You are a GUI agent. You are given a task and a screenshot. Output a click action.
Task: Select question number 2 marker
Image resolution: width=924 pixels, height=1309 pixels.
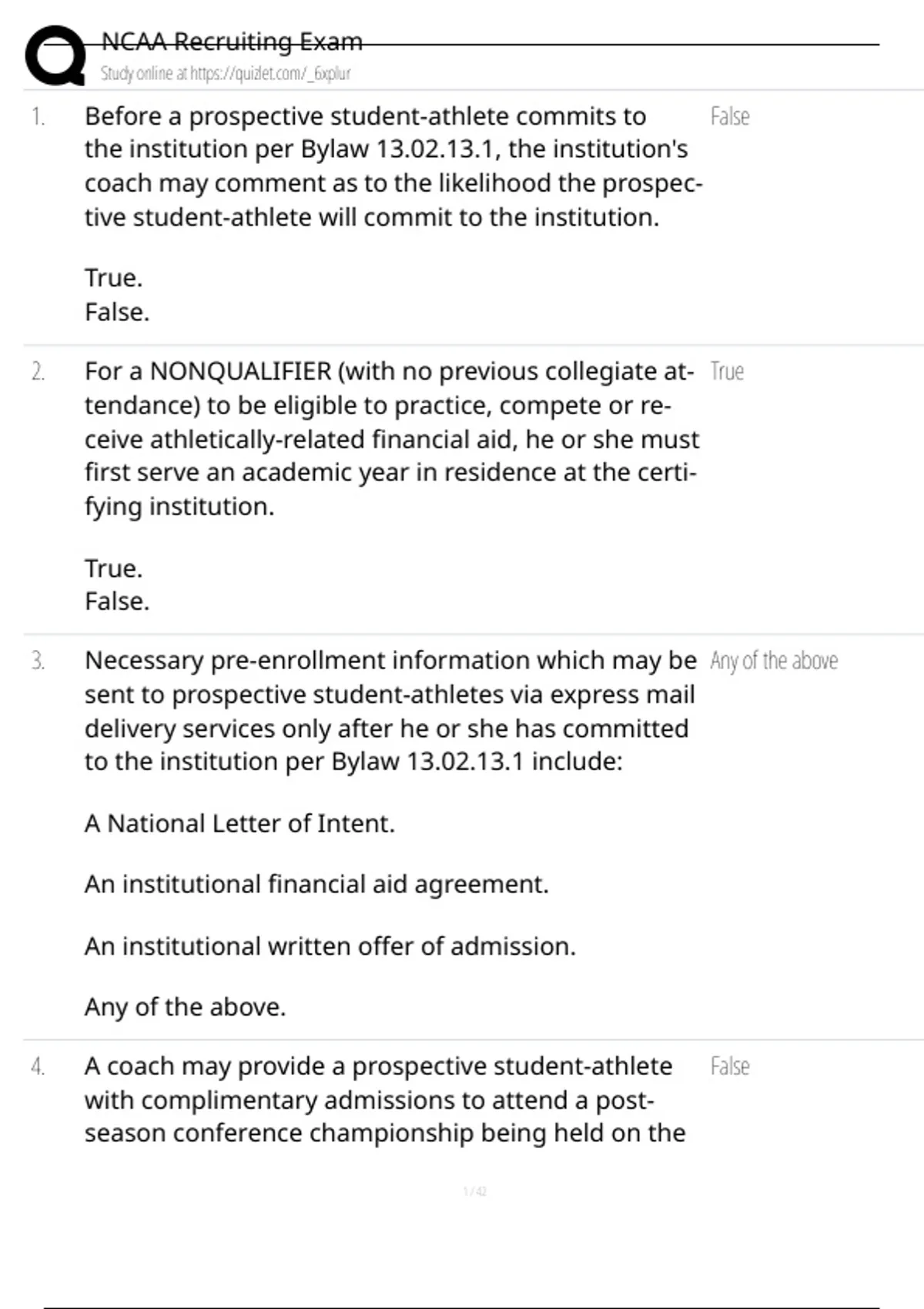pos(38,372)
